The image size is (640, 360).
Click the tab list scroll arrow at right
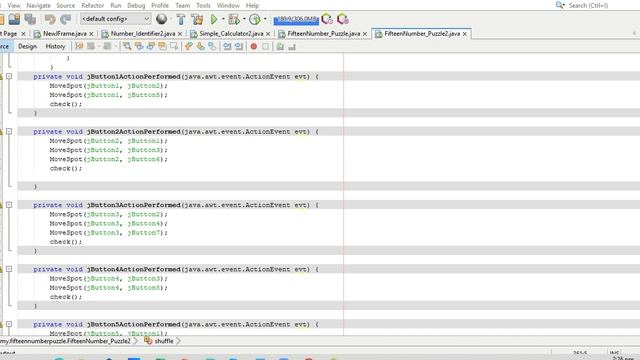coord(634,33)
